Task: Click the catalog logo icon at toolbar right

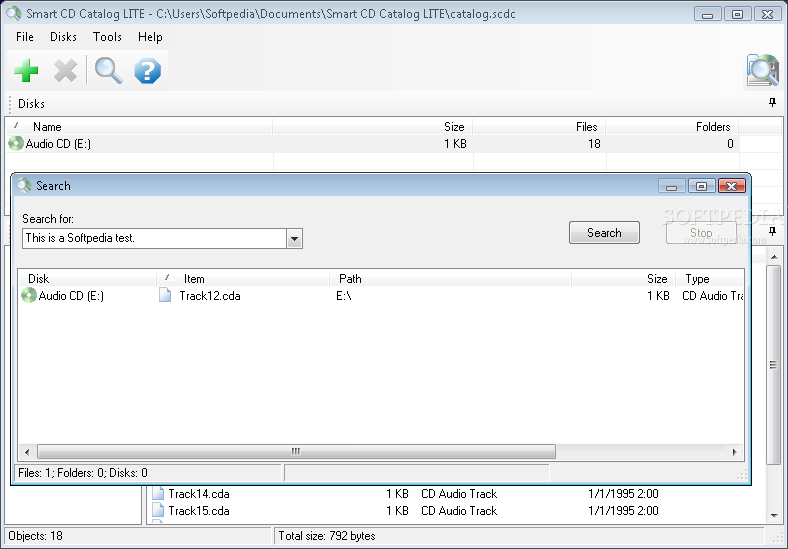Action: point(762,70)
